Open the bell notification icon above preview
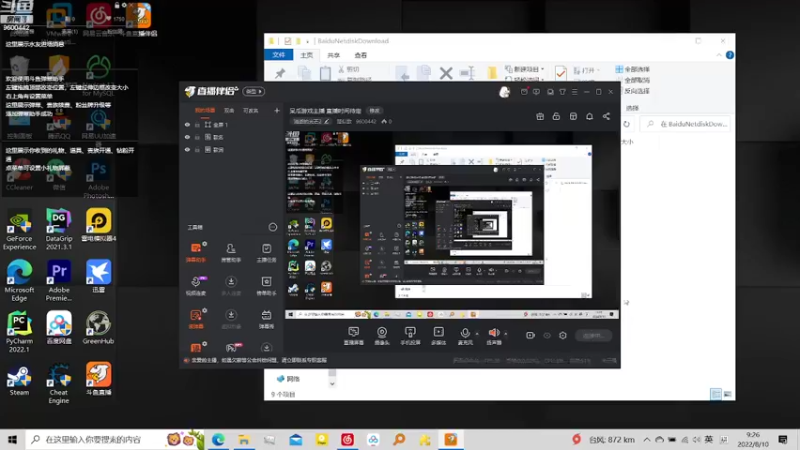 [x=589, y=116]
